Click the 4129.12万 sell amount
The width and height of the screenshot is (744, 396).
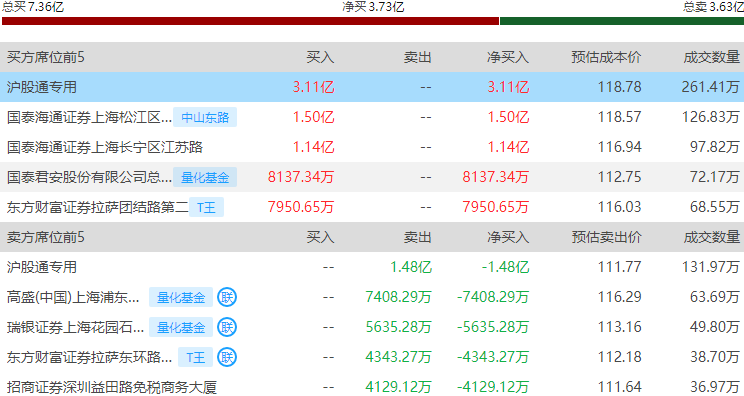399,387
